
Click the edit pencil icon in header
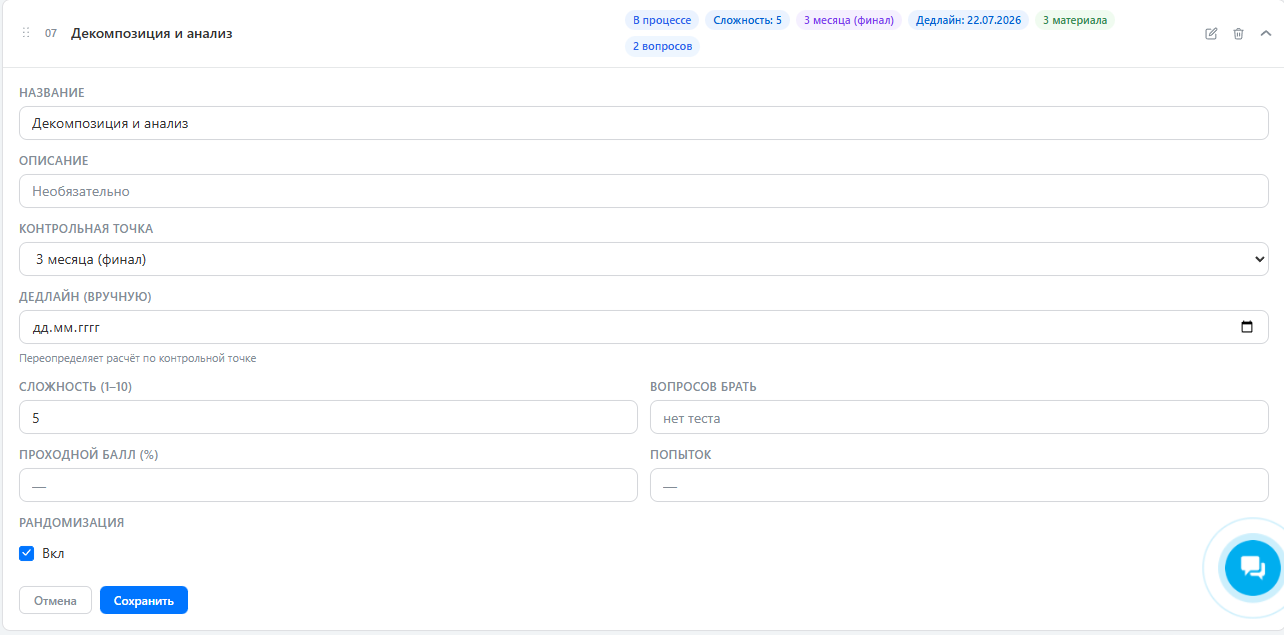point(1211,34)
